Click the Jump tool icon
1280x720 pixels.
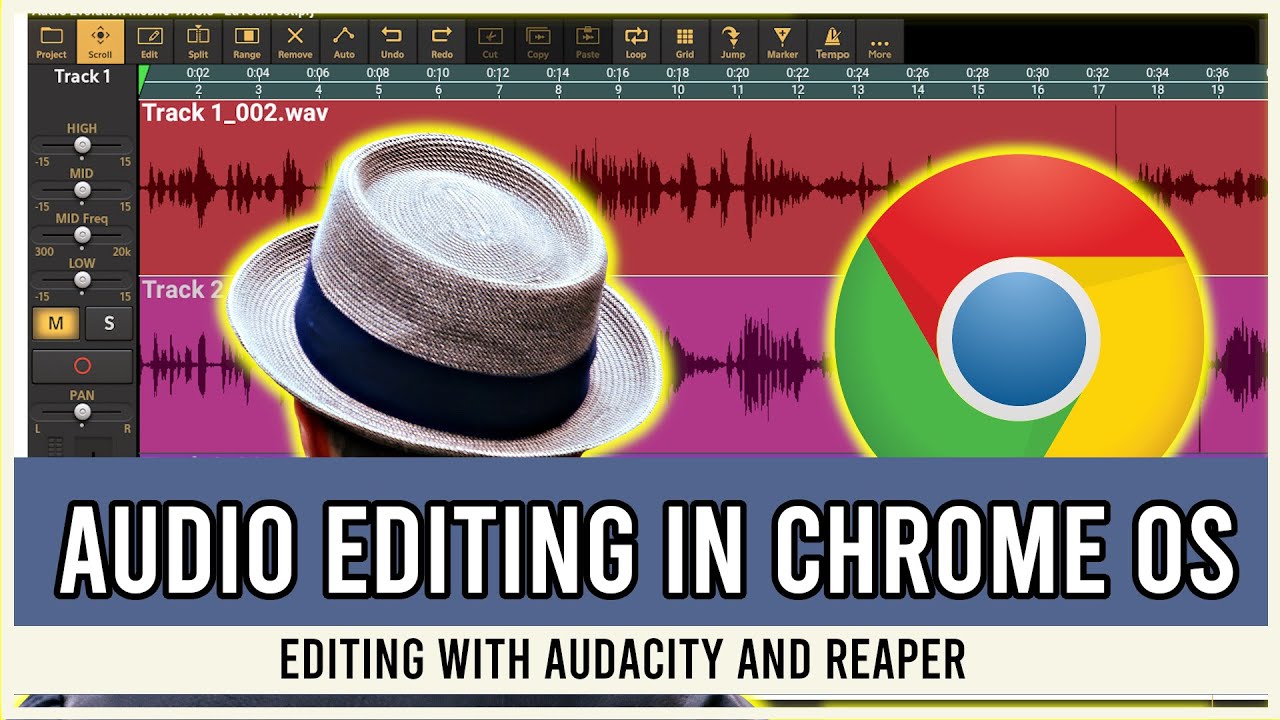pyautogui.click(x=733, y=42)
